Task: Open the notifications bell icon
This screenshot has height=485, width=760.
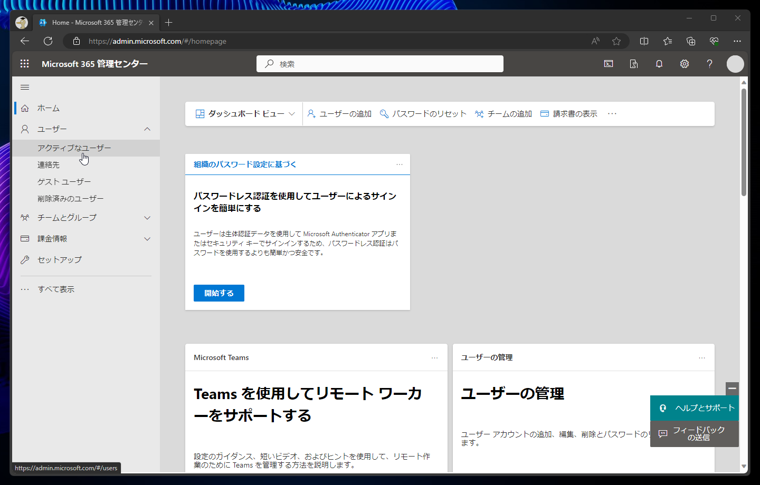Action: [x=659, y=64]
